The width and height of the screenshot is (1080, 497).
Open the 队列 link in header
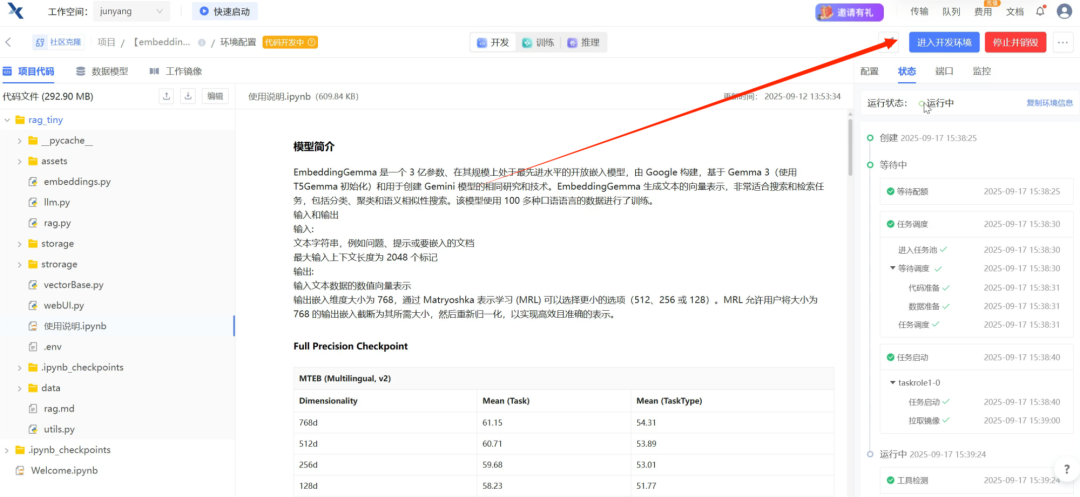951,12
